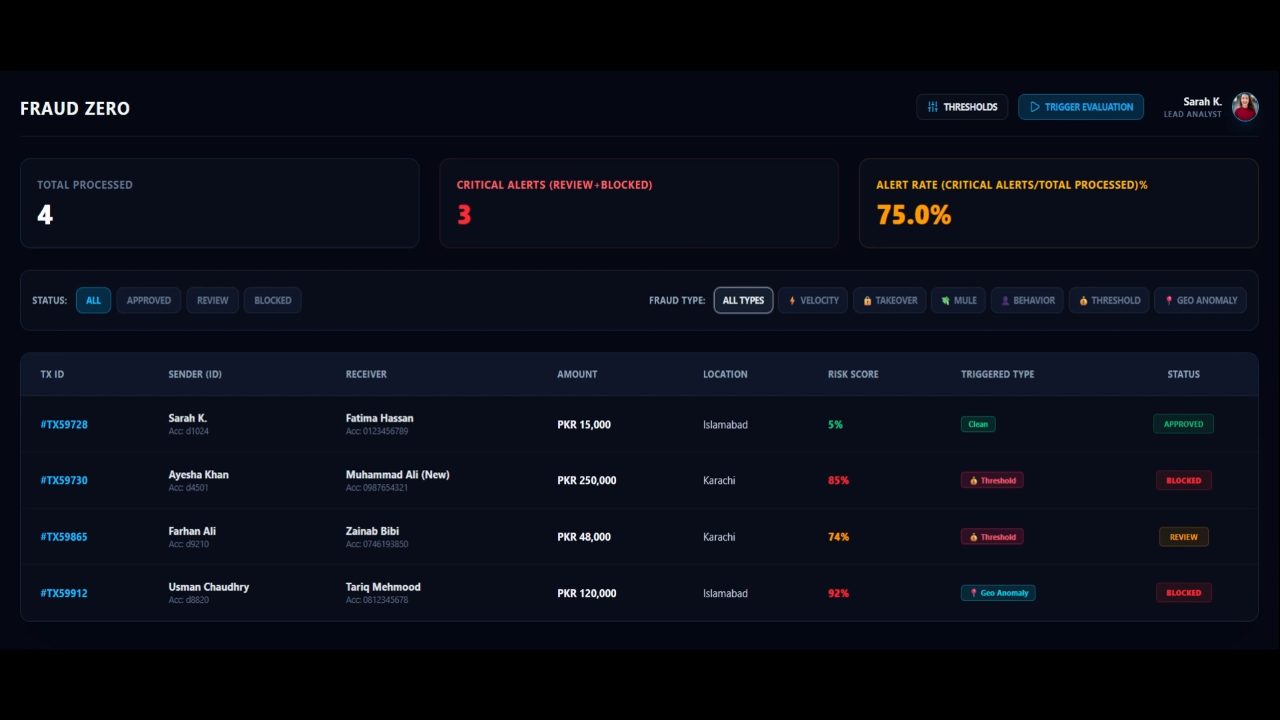Click the money bag icon on Threshold filter
Viewport: 1280px width, 720px height.
[1083, 300]
